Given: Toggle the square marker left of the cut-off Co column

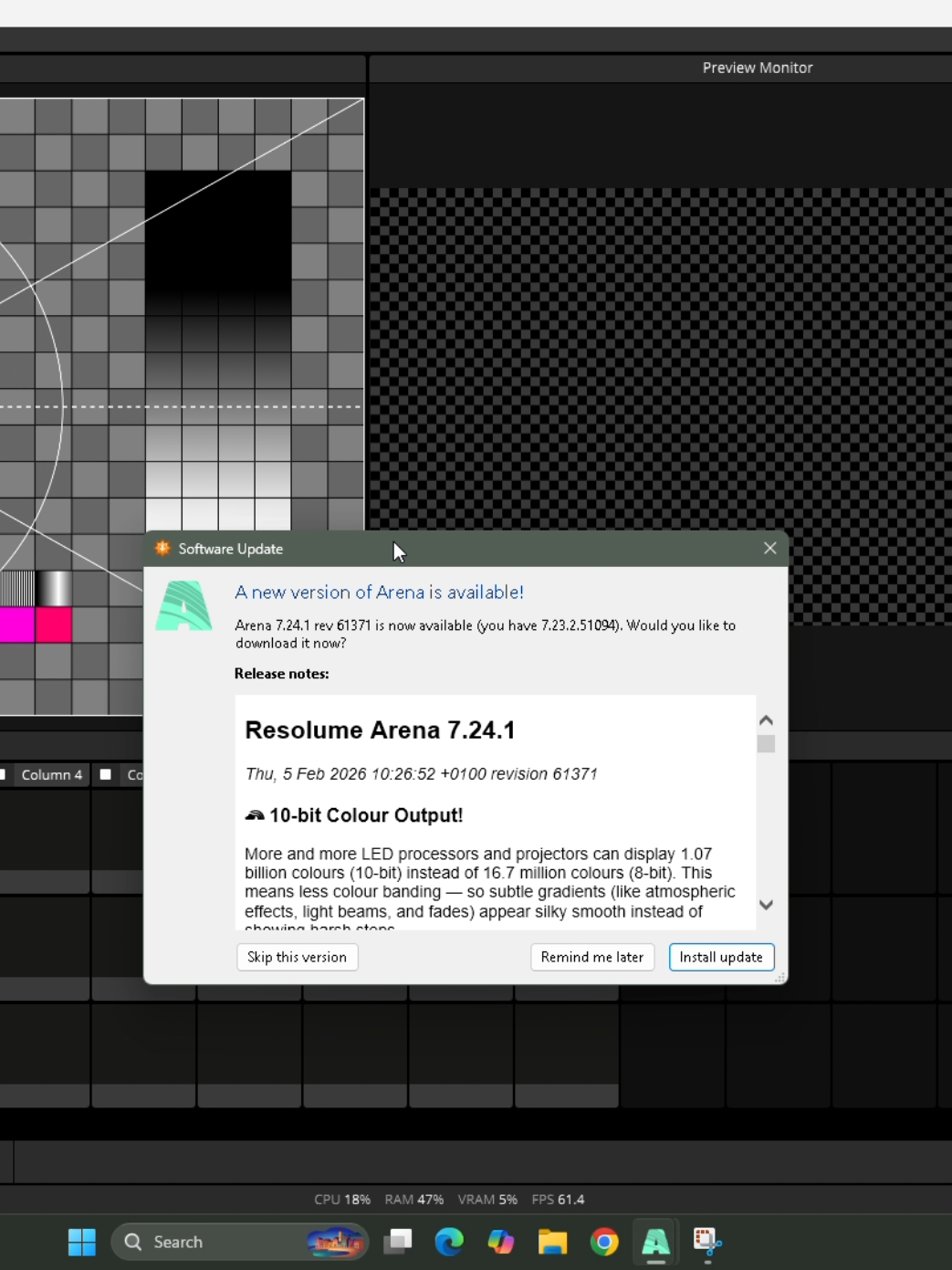Looking at the screenshot, I should coord(106,774).
